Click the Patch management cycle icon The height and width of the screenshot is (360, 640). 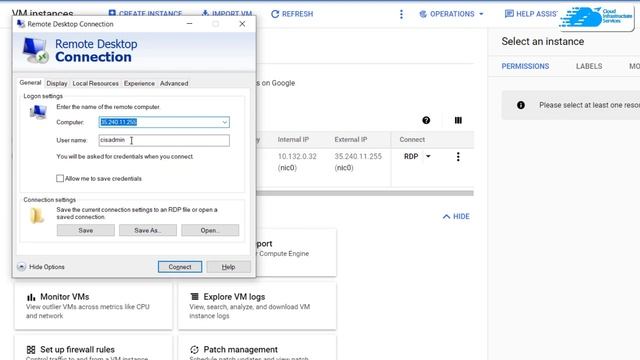pos(194,350)
